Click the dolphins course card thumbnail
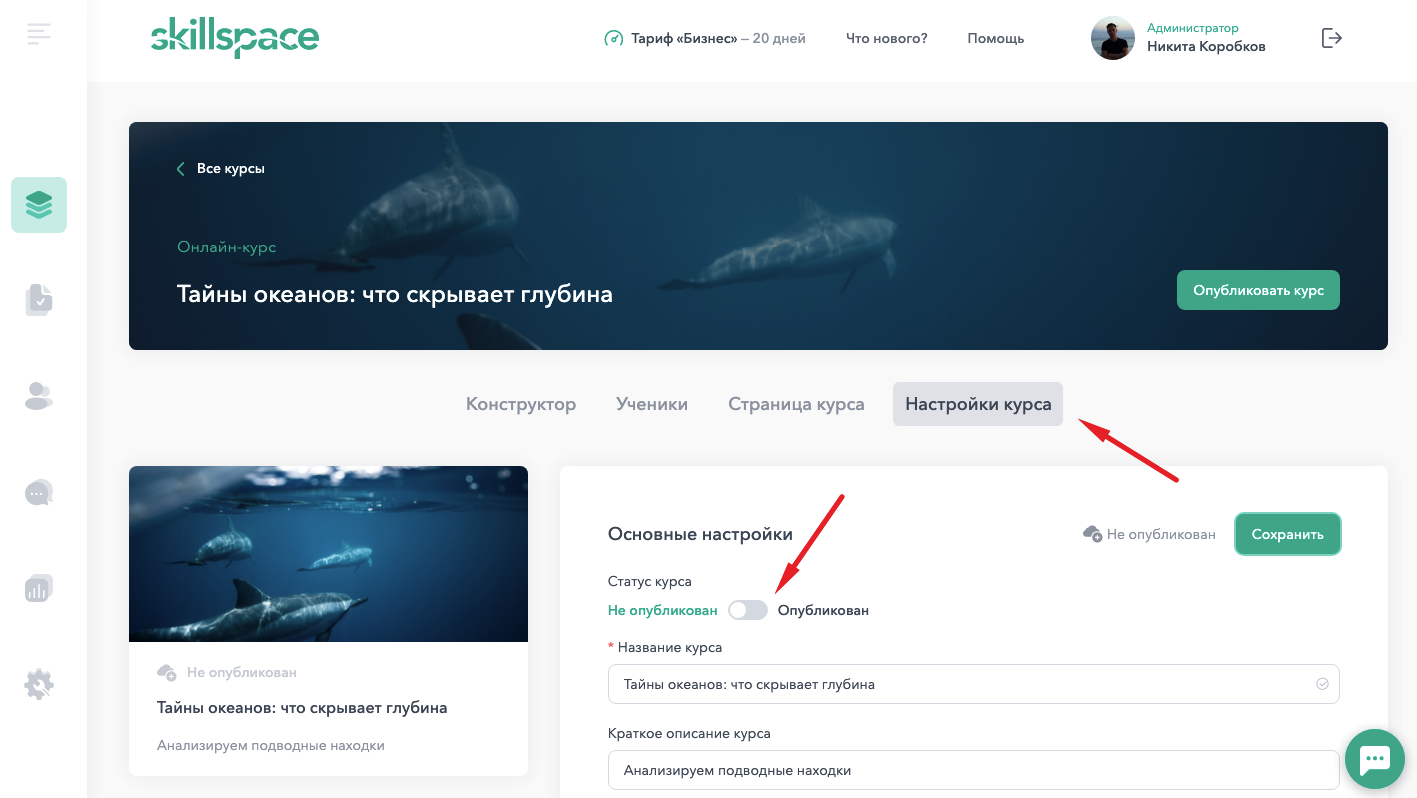The image size is (1417, 798). point(328,554)
